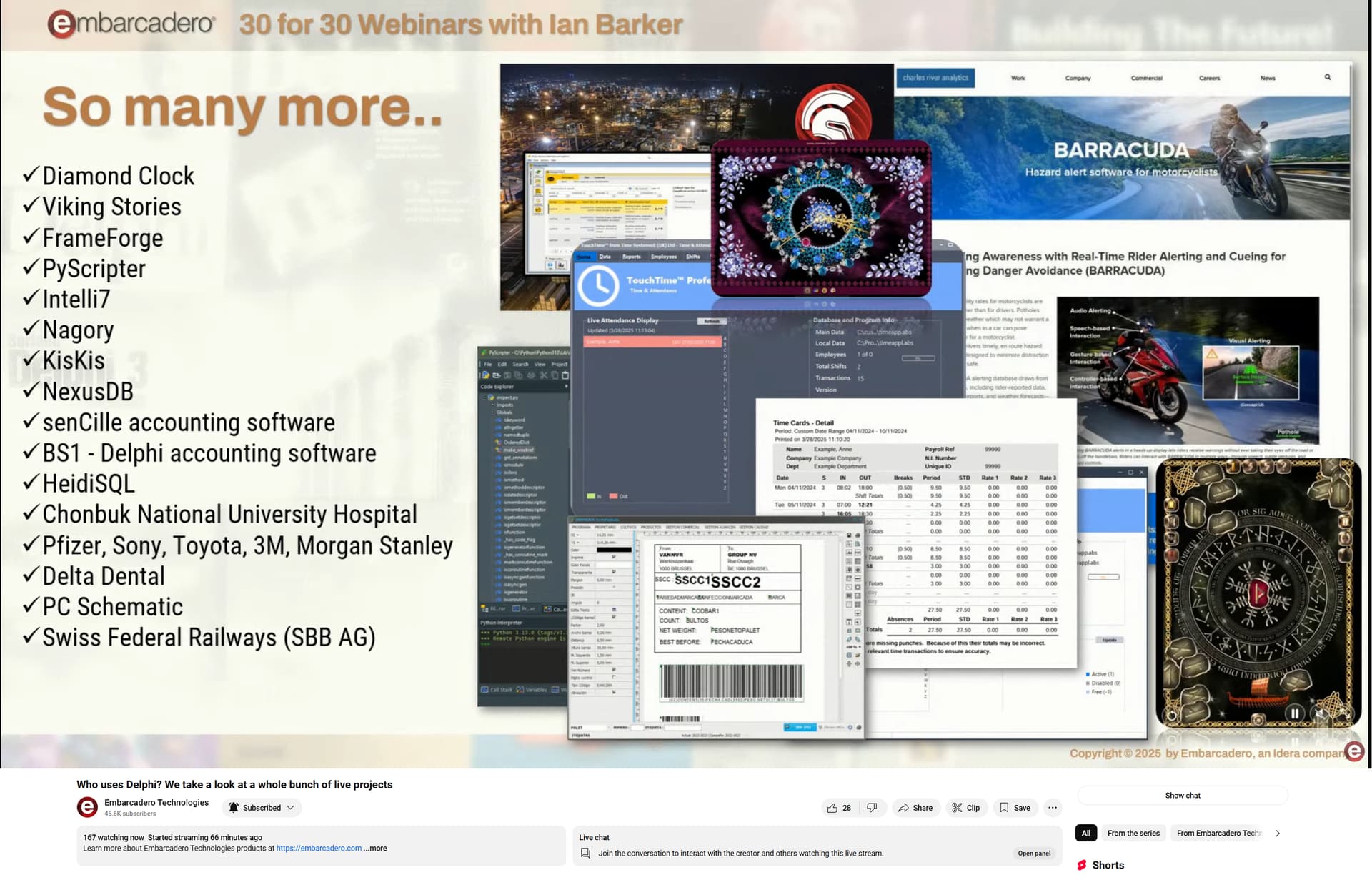Click Open panel in Live chat

point(1034,854)
